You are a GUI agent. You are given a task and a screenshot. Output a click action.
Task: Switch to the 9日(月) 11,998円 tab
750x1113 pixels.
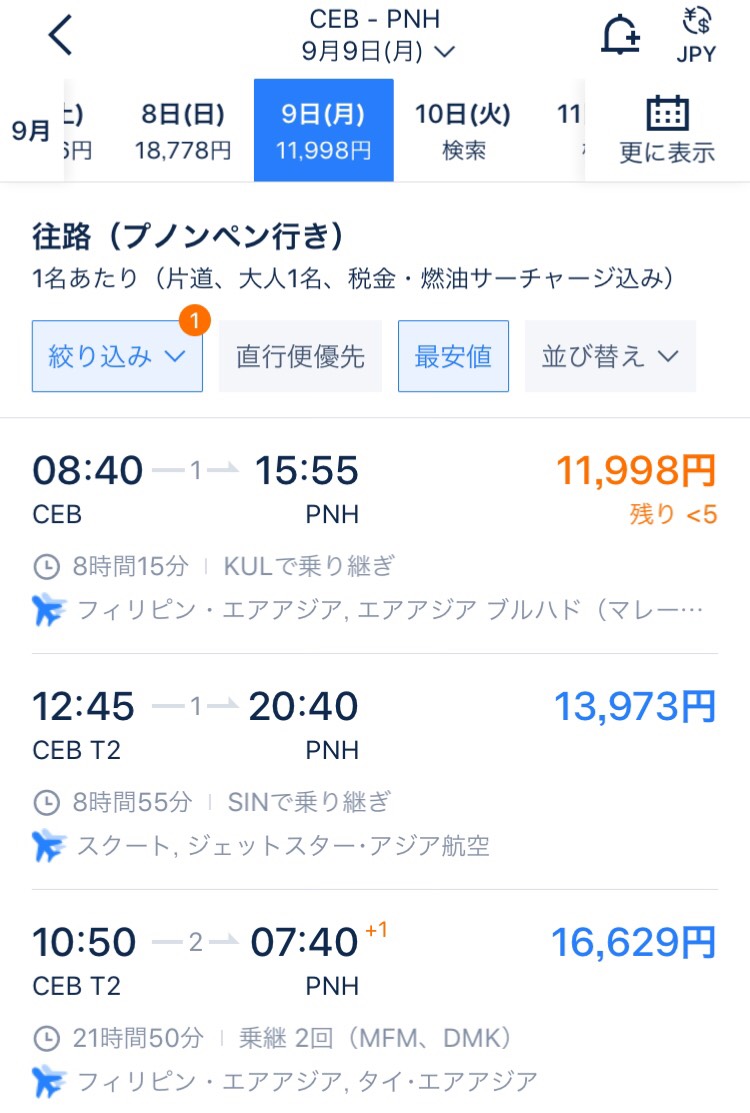[x=324, y=131]
